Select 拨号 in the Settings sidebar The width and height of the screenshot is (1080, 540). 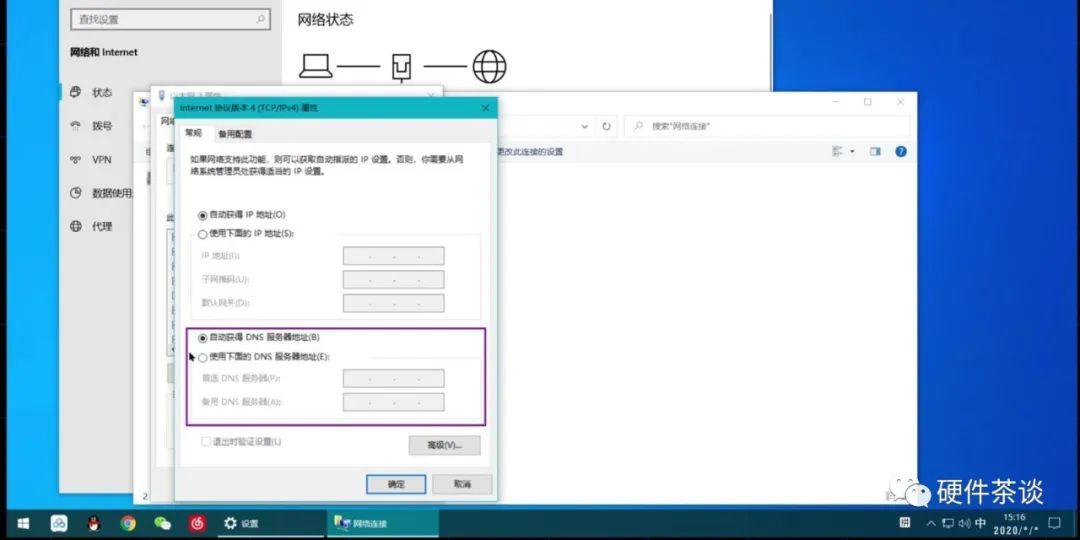pos(102,126)
